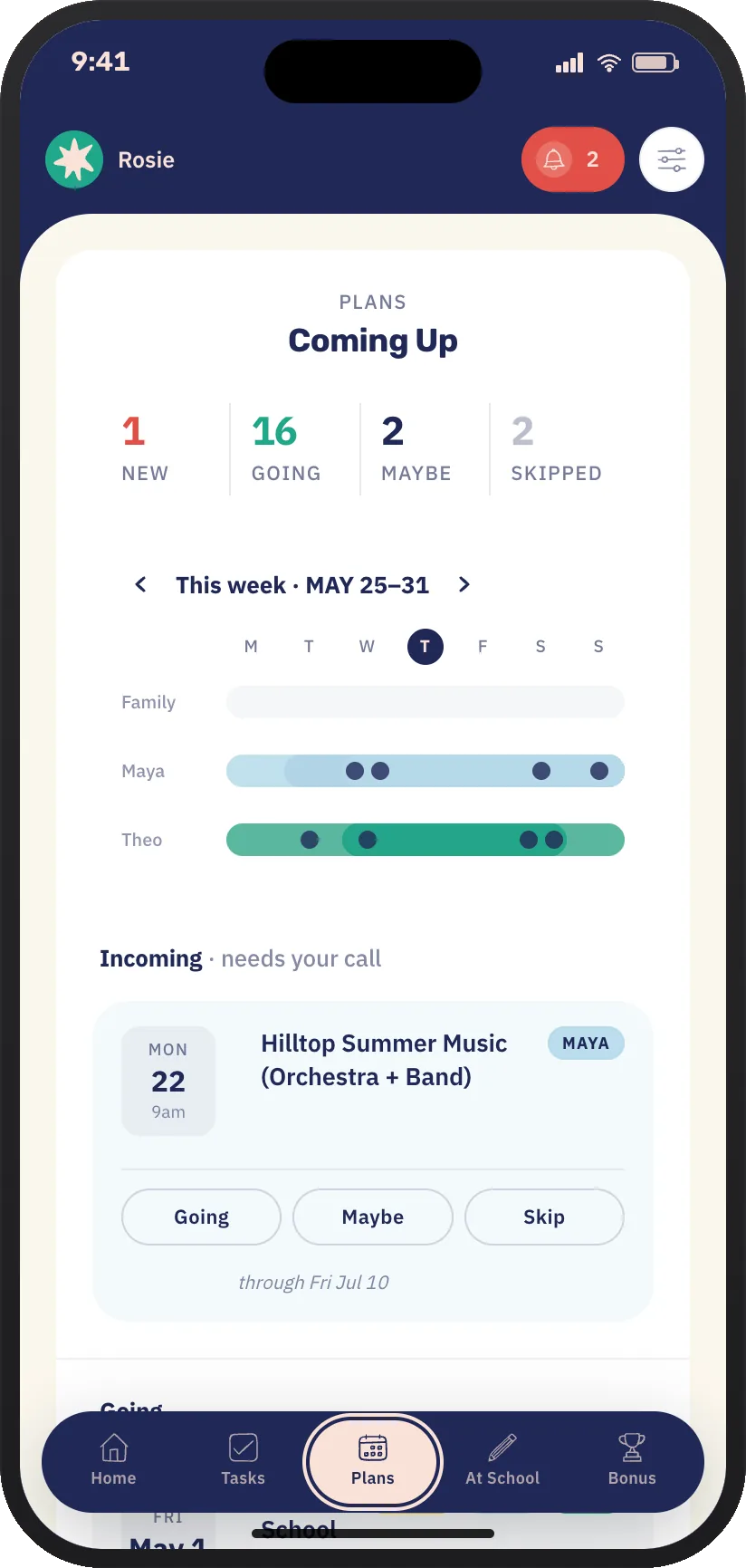Viewport: 746px width, 1568px height.
Task: Select the Plans calendar tab
Action: click(x=373, y=1461)
